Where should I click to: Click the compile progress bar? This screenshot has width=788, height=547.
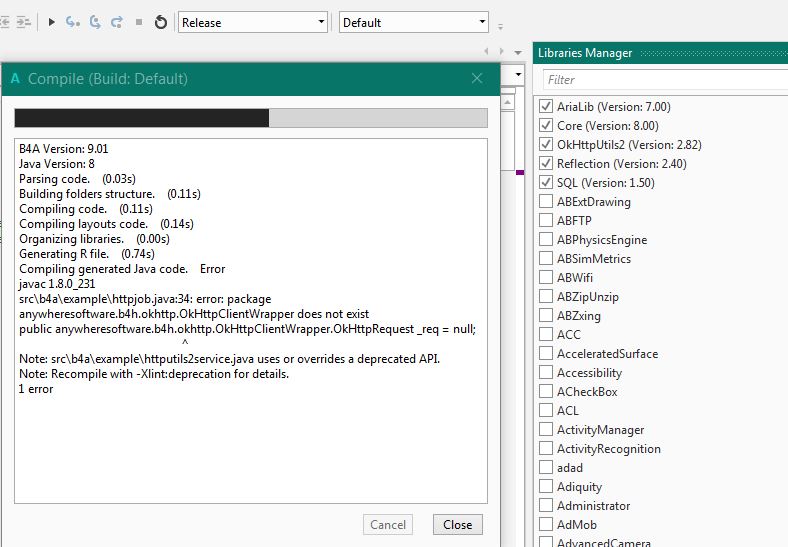pyautogui.click(x=250, y=118)
